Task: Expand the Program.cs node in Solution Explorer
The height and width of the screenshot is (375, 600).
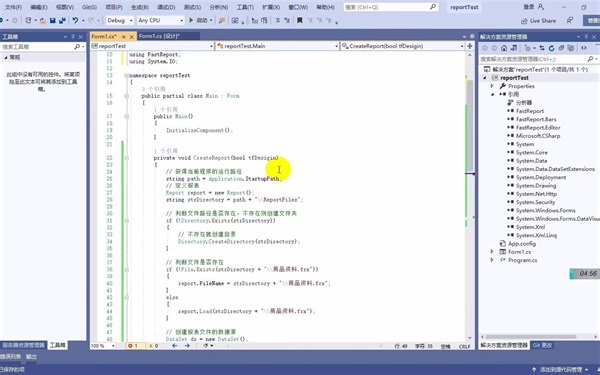Action: pyautogui.click(x=492, y=260)
